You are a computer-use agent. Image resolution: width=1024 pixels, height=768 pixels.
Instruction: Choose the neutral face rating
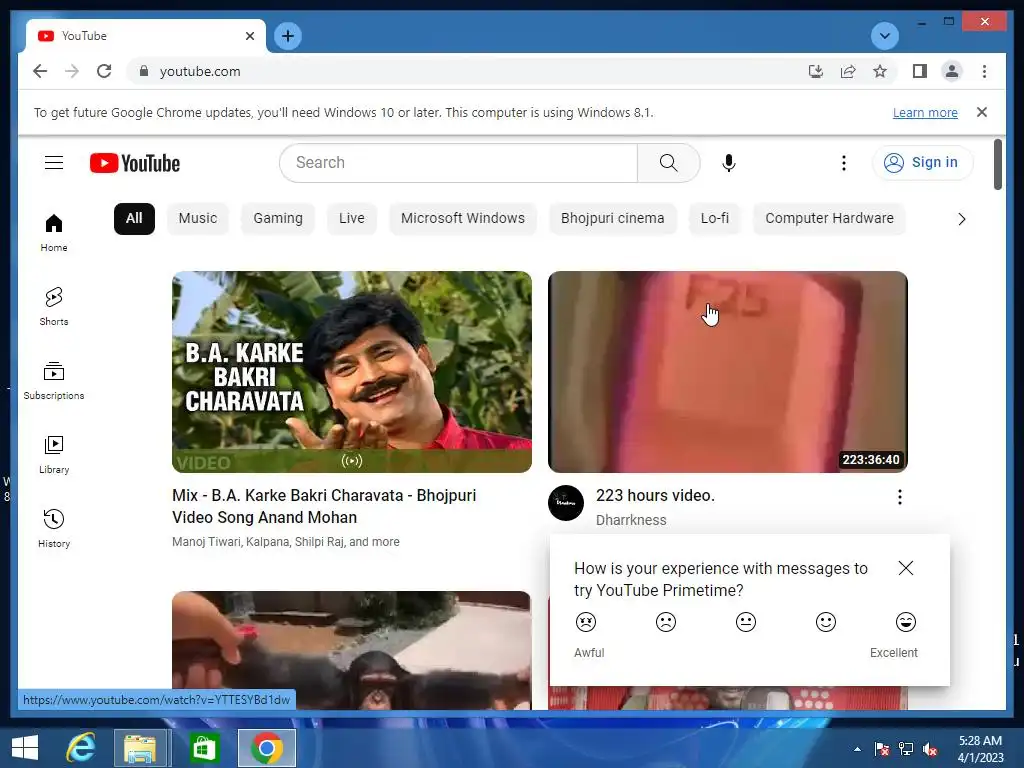click(745, 622)
